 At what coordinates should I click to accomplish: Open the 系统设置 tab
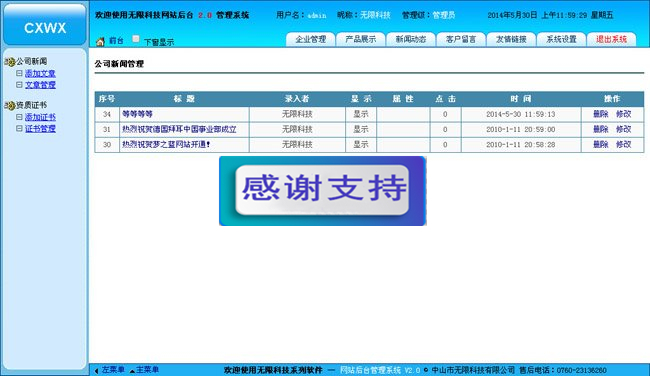tap(561, 39)
